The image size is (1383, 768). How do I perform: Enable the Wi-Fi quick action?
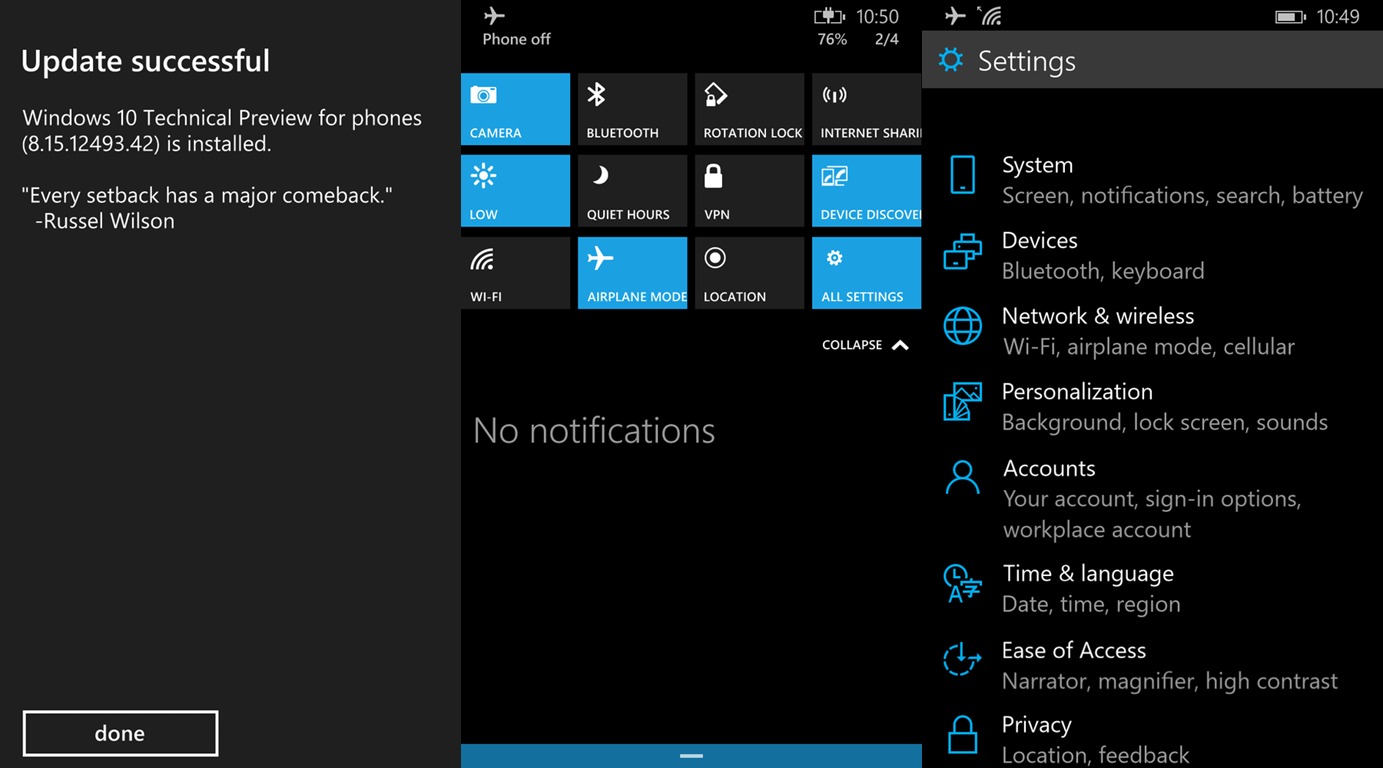[515, 273]
